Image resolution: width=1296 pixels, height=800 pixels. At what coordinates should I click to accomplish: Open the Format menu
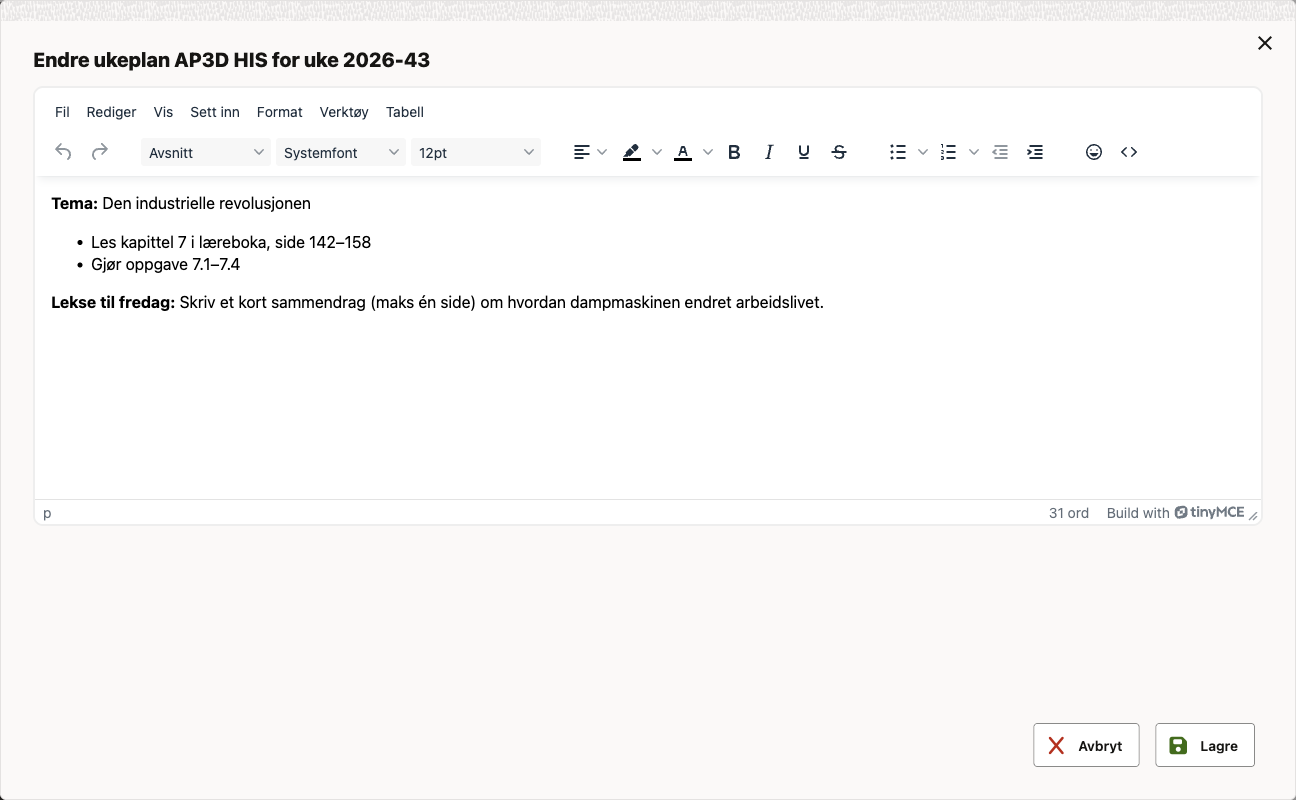click(x=280, y=112)
